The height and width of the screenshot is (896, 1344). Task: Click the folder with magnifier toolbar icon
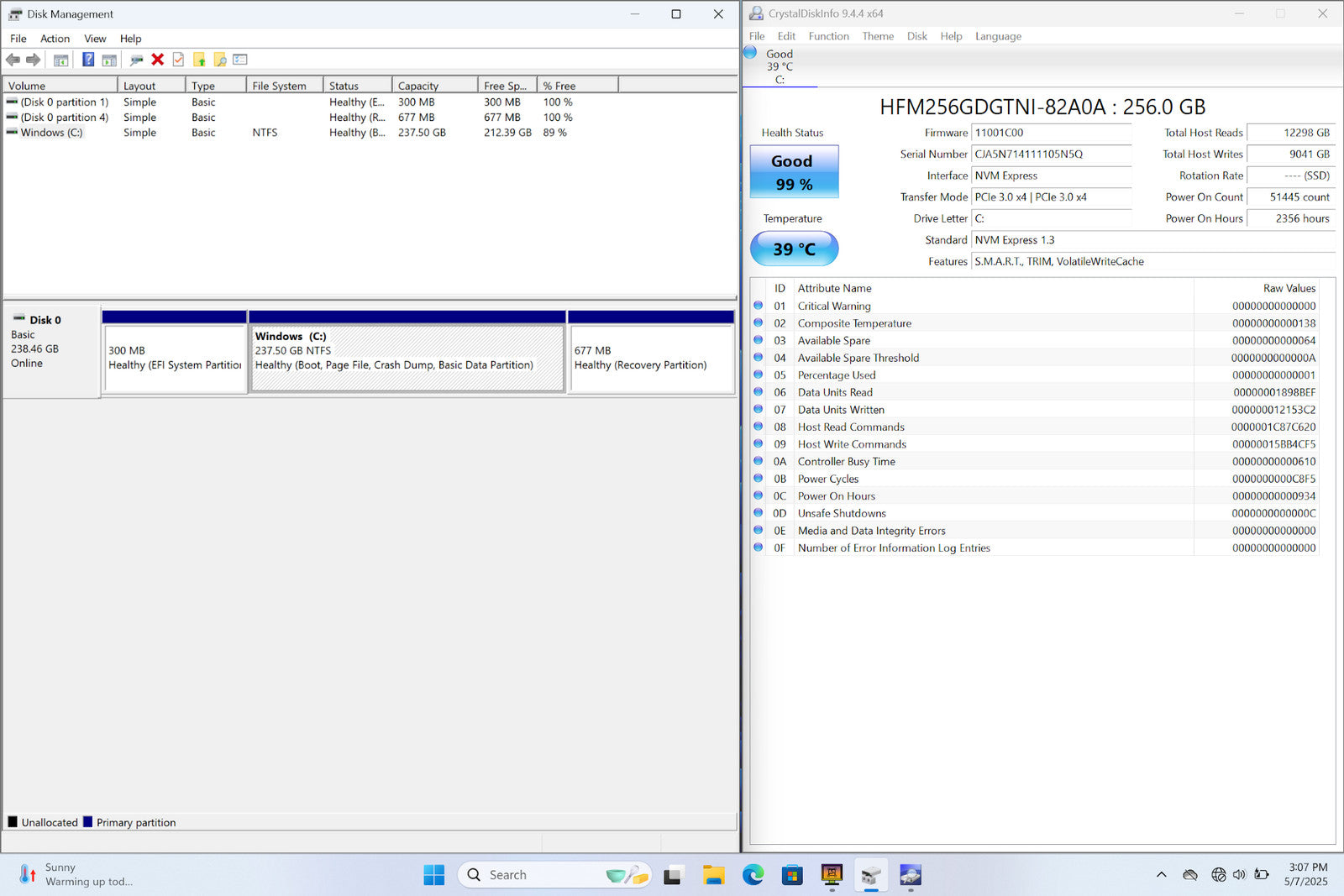[220, 60]
